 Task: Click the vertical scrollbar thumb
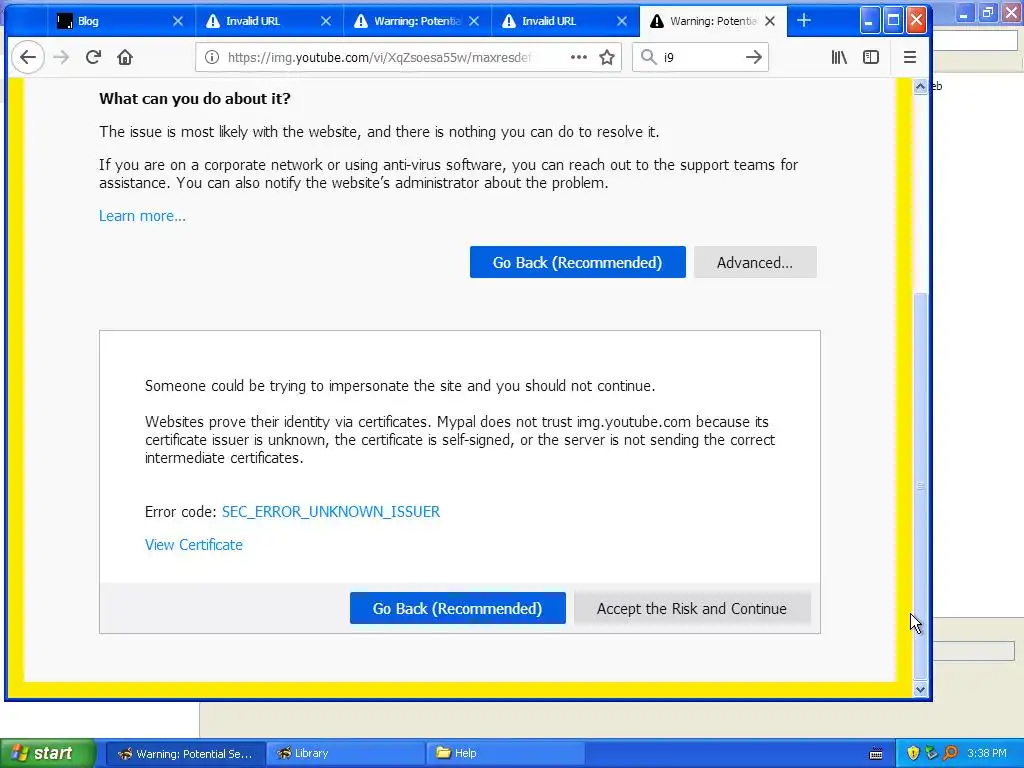[x=920, y=486]
